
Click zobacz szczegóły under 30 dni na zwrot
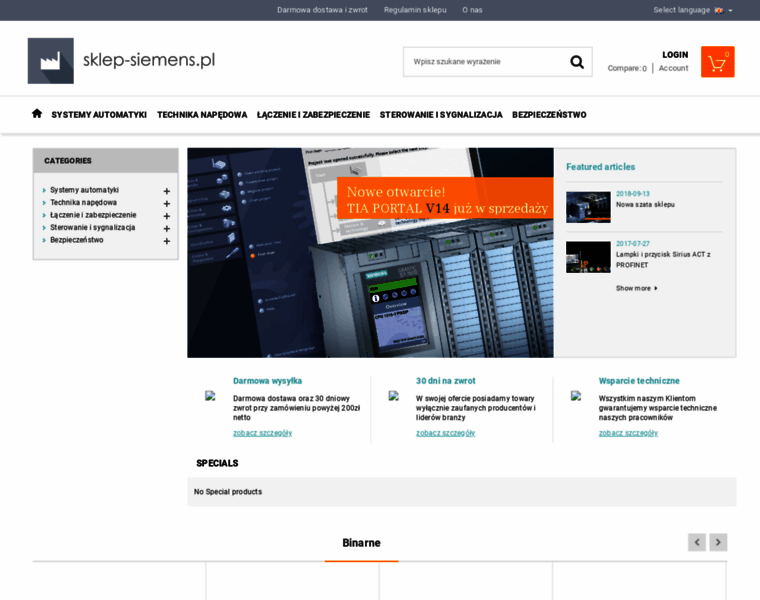pyautogui.click(x=445, y=433)
